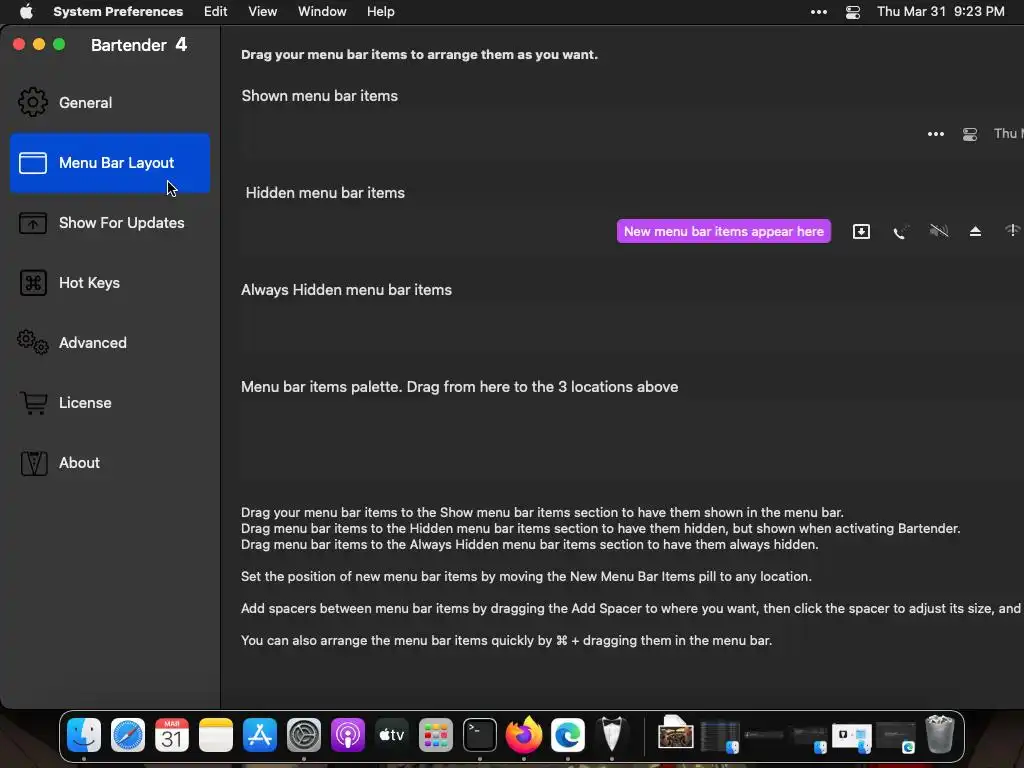Click the Bartender 4 title text
The width and height of the screenshot is (1024, 768).
(x=139, y=44)
